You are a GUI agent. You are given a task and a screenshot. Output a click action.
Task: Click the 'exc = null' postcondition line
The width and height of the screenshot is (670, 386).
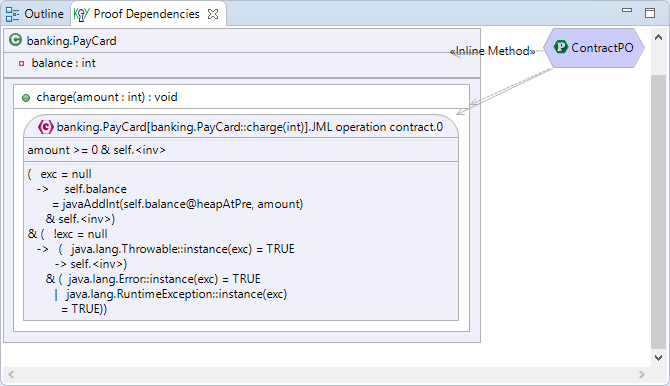(x=66, y=174)
